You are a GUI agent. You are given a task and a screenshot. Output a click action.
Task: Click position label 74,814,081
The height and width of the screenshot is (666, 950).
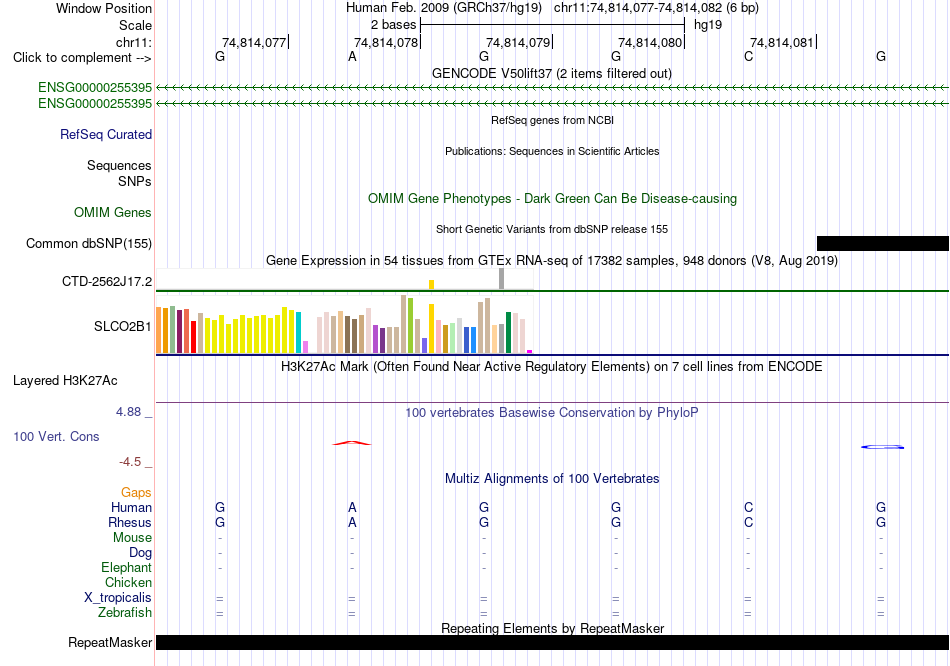[x=782, y=42]
